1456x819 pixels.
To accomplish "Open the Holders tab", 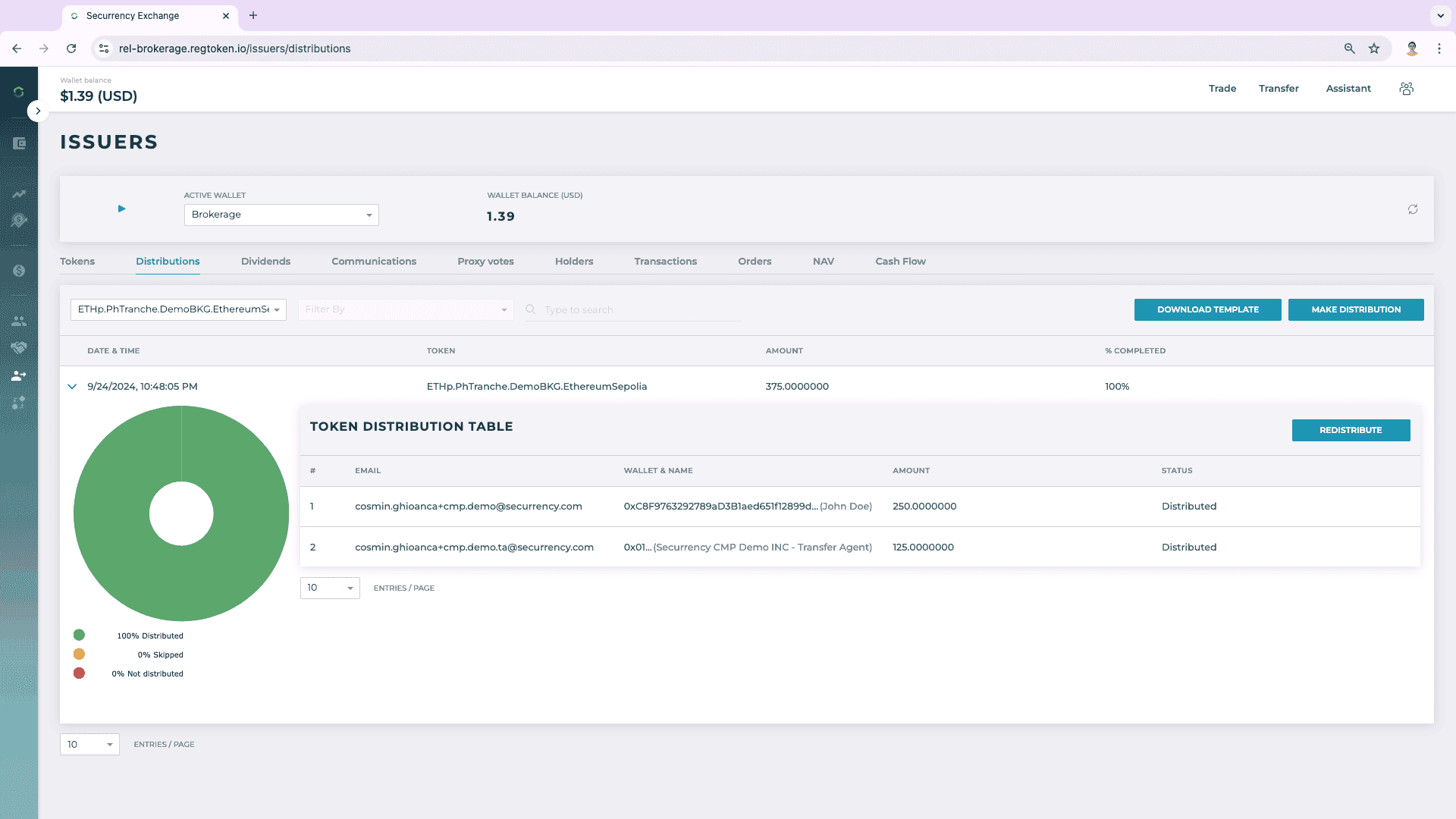I will (x=574, y=262).
